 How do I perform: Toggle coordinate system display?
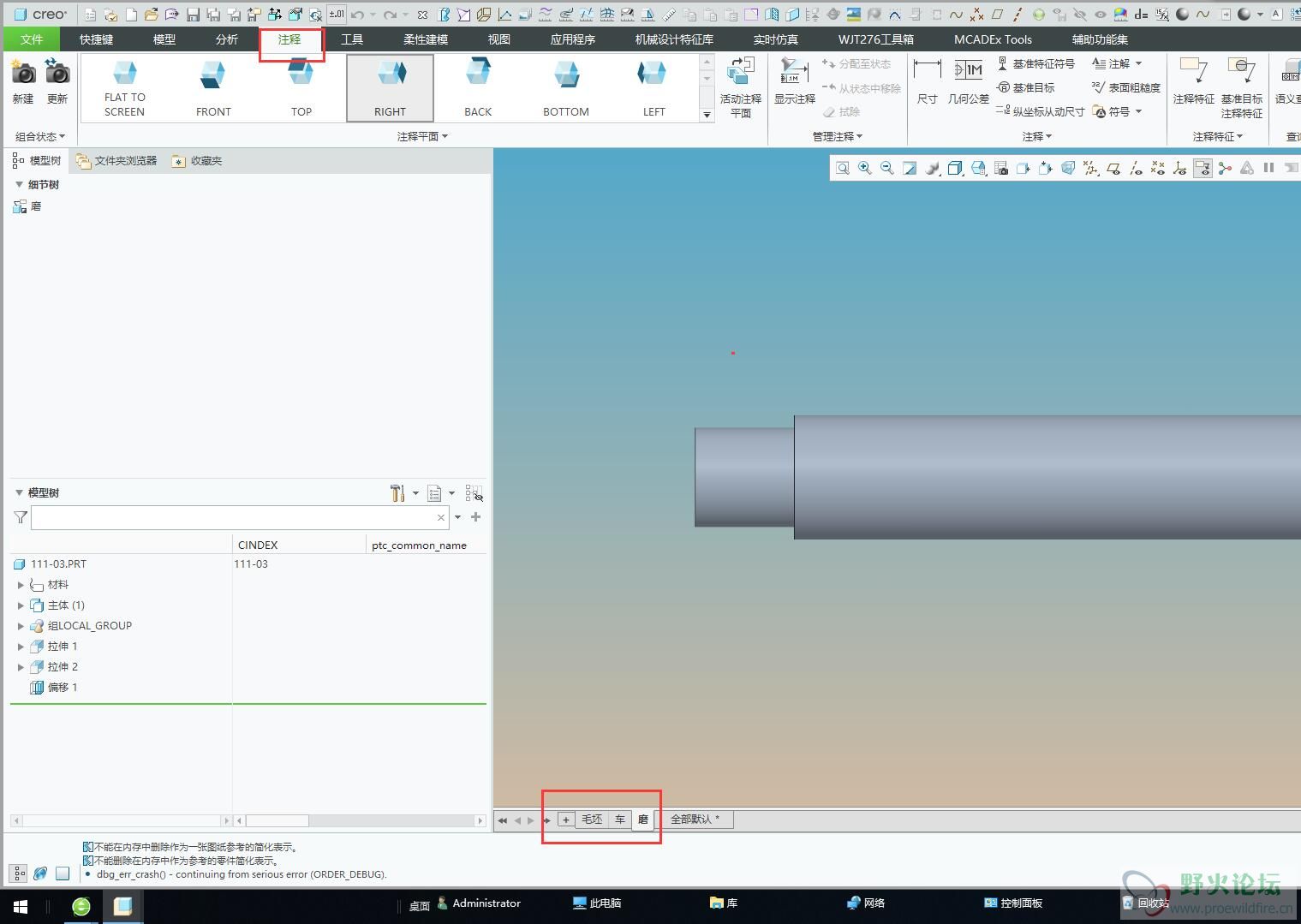pyautogui.click(x=1180, y=168)
